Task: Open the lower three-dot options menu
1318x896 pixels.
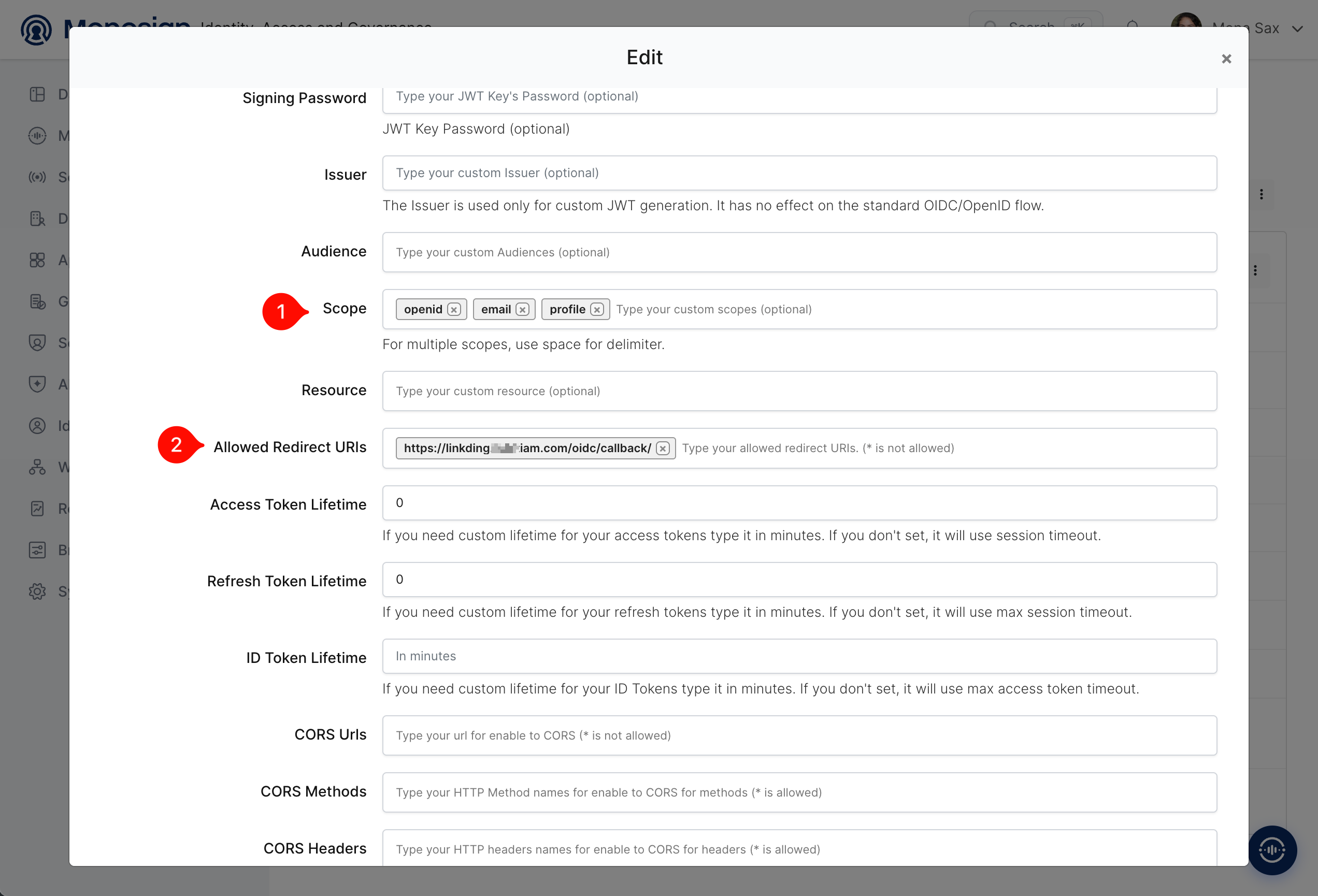Action: point(1255,270)
